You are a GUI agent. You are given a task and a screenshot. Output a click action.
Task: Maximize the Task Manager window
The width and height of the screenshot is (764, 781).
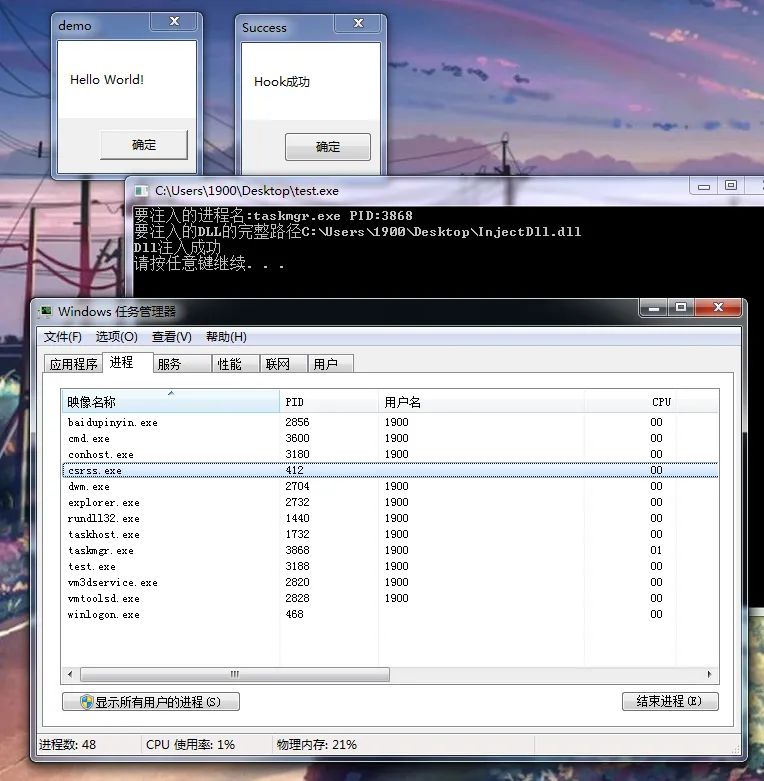681,308
